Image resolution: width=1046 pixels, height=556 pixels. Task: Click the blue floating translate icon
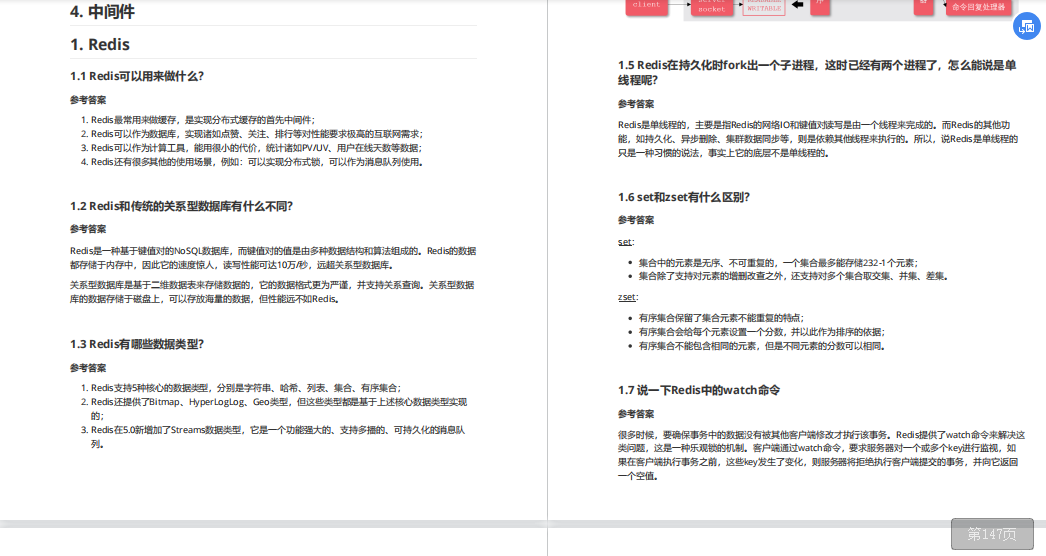coord(1027,27)
